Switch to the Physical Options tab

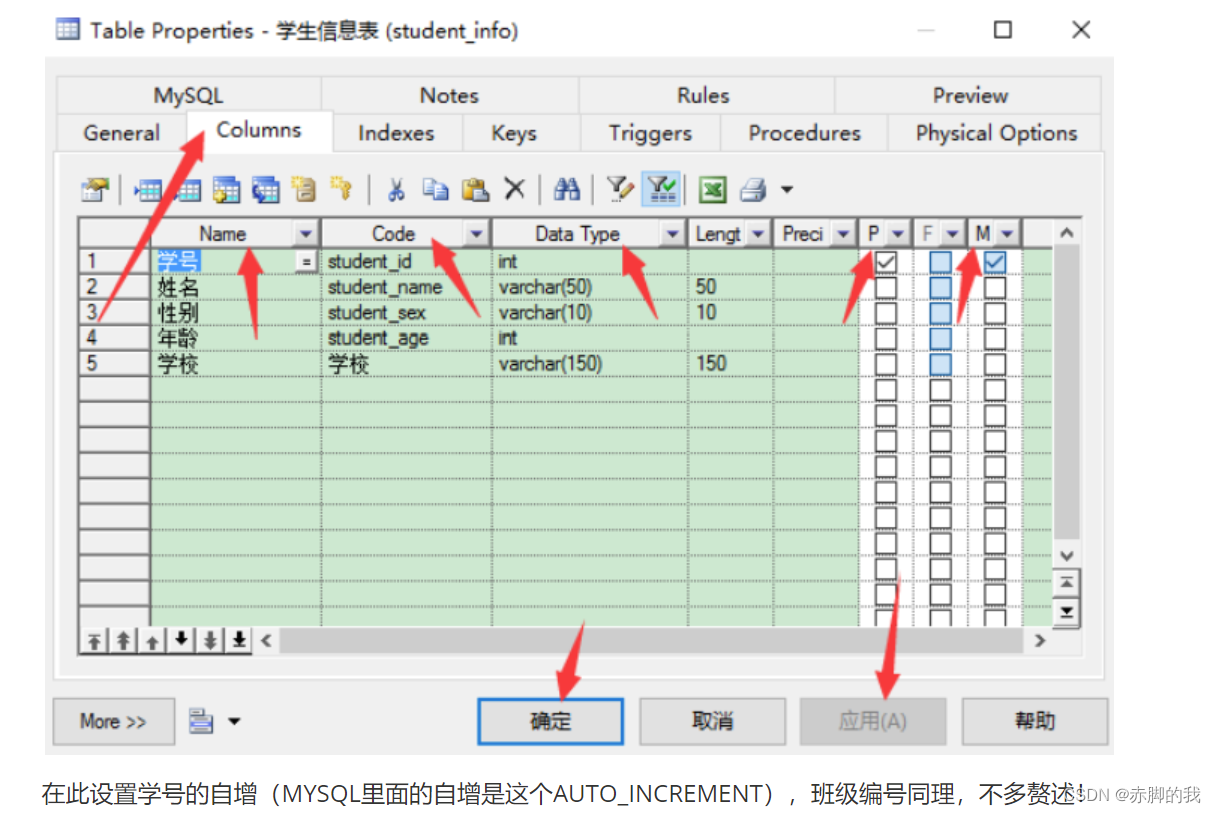(x=996, y=133)
